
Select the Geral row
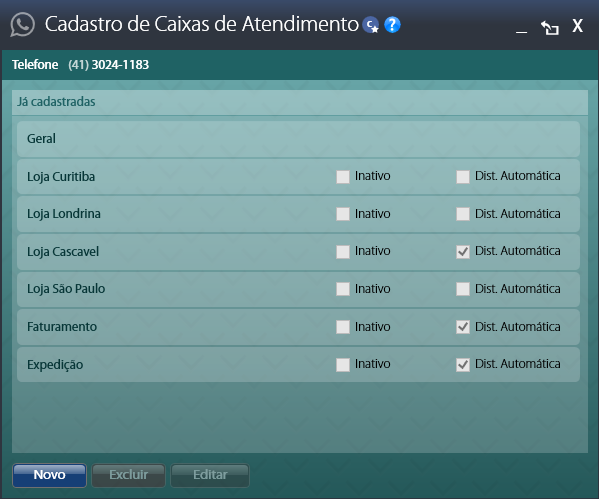(298, 139)
